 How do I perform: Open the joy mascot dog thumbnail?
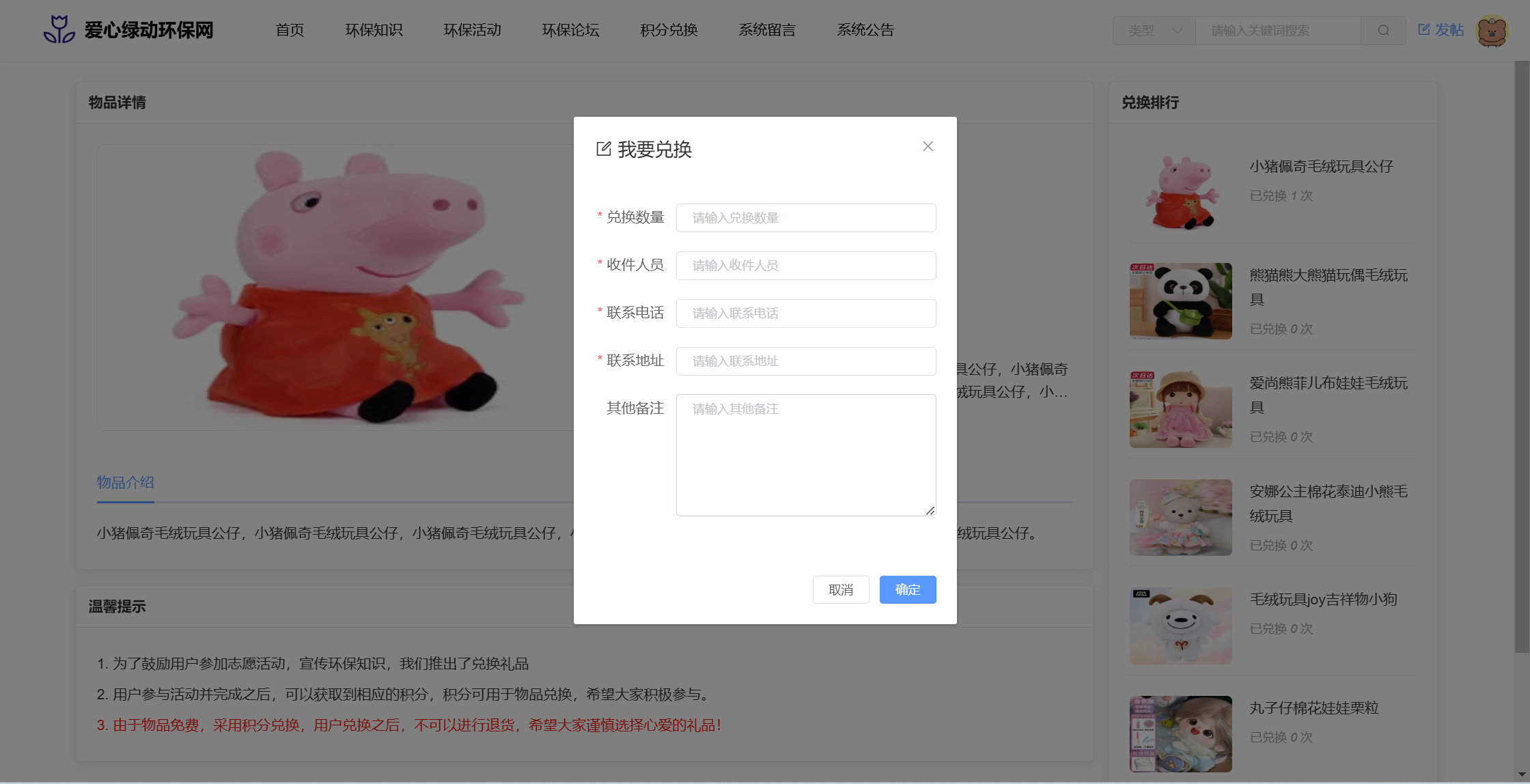[1180, 626]
